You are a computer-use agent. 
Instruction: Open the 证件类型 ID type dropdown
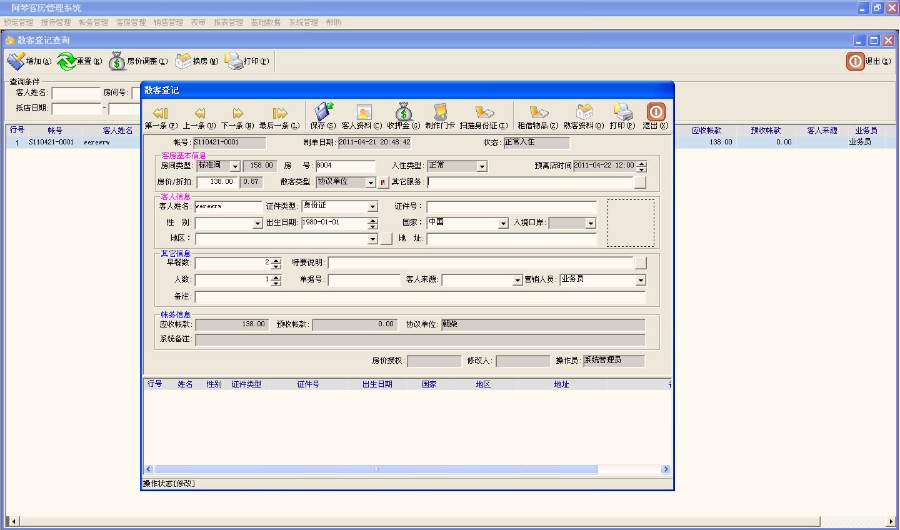(x=373, y=207)
